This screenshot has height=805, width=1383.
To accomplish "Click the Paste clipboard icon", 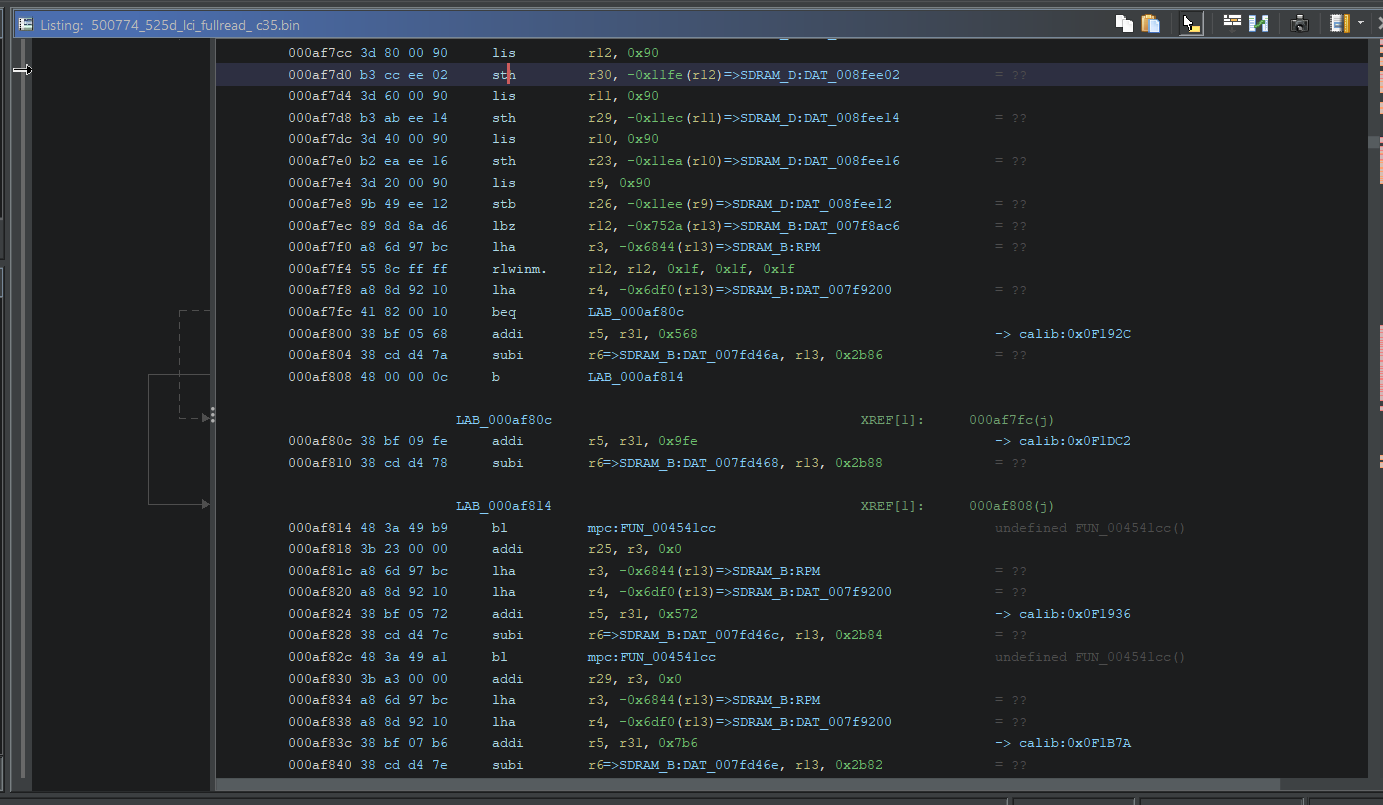I will coord(1151,24).
